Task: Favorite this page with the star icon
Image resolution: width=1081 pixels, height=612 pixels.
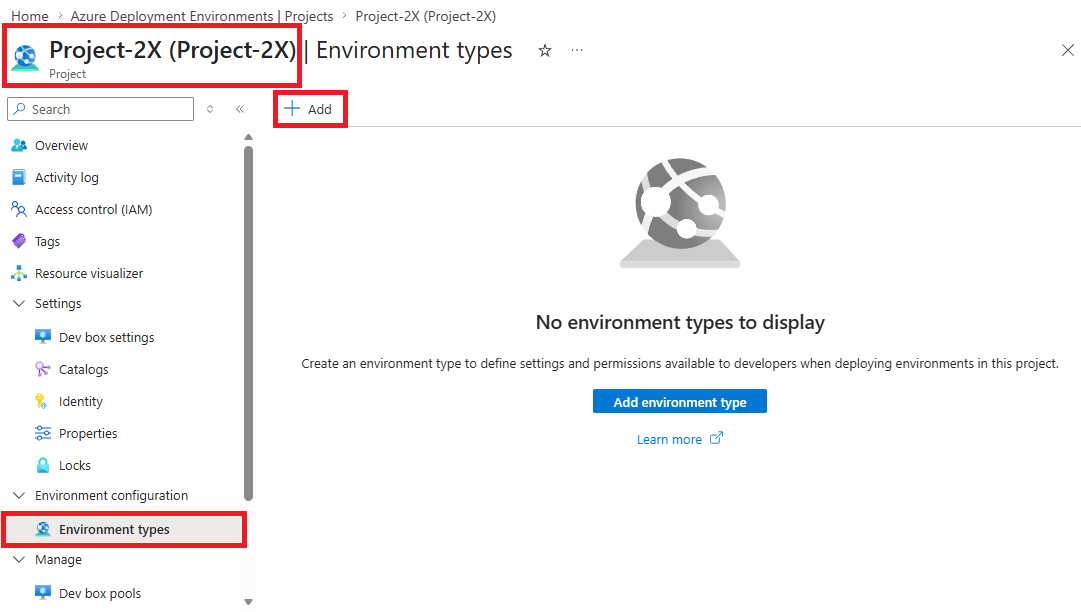Action: tap(545, 50)
